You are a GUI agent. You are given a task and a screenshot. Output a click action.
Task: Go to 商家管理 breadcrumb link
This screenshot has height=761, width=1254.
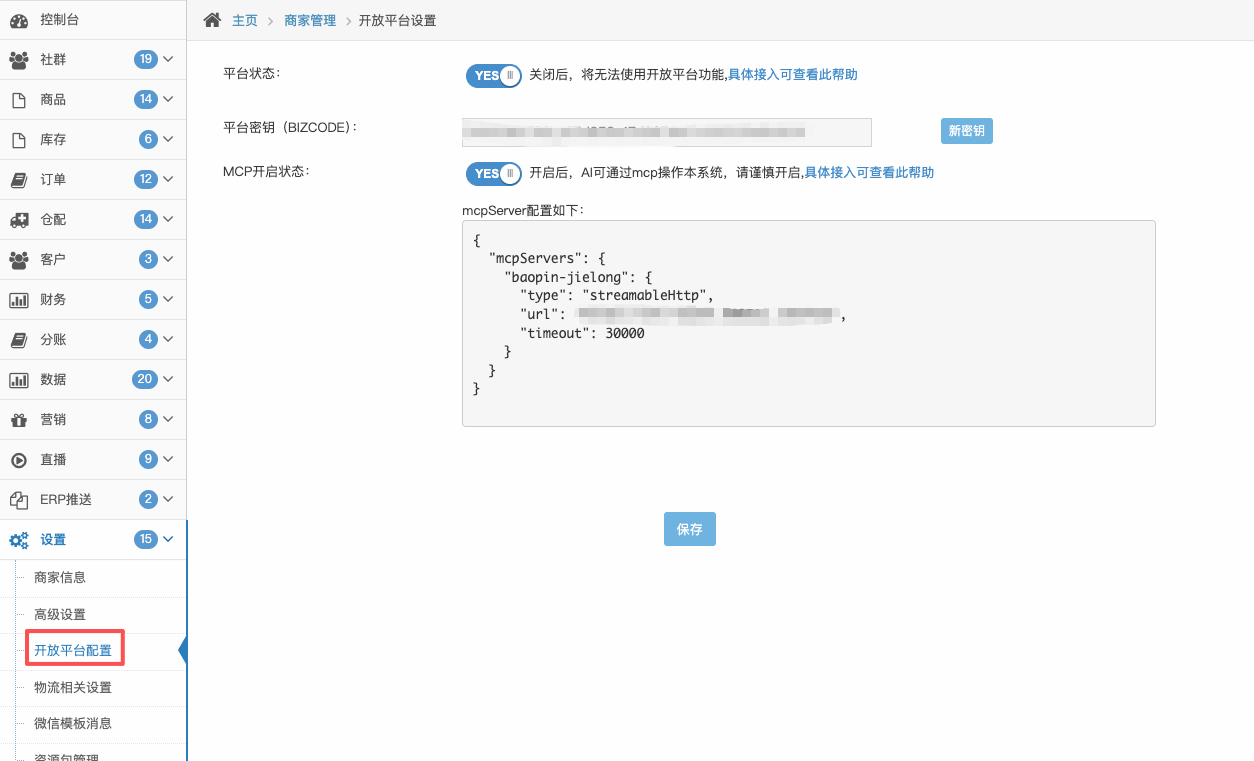[x=310, y=20]
